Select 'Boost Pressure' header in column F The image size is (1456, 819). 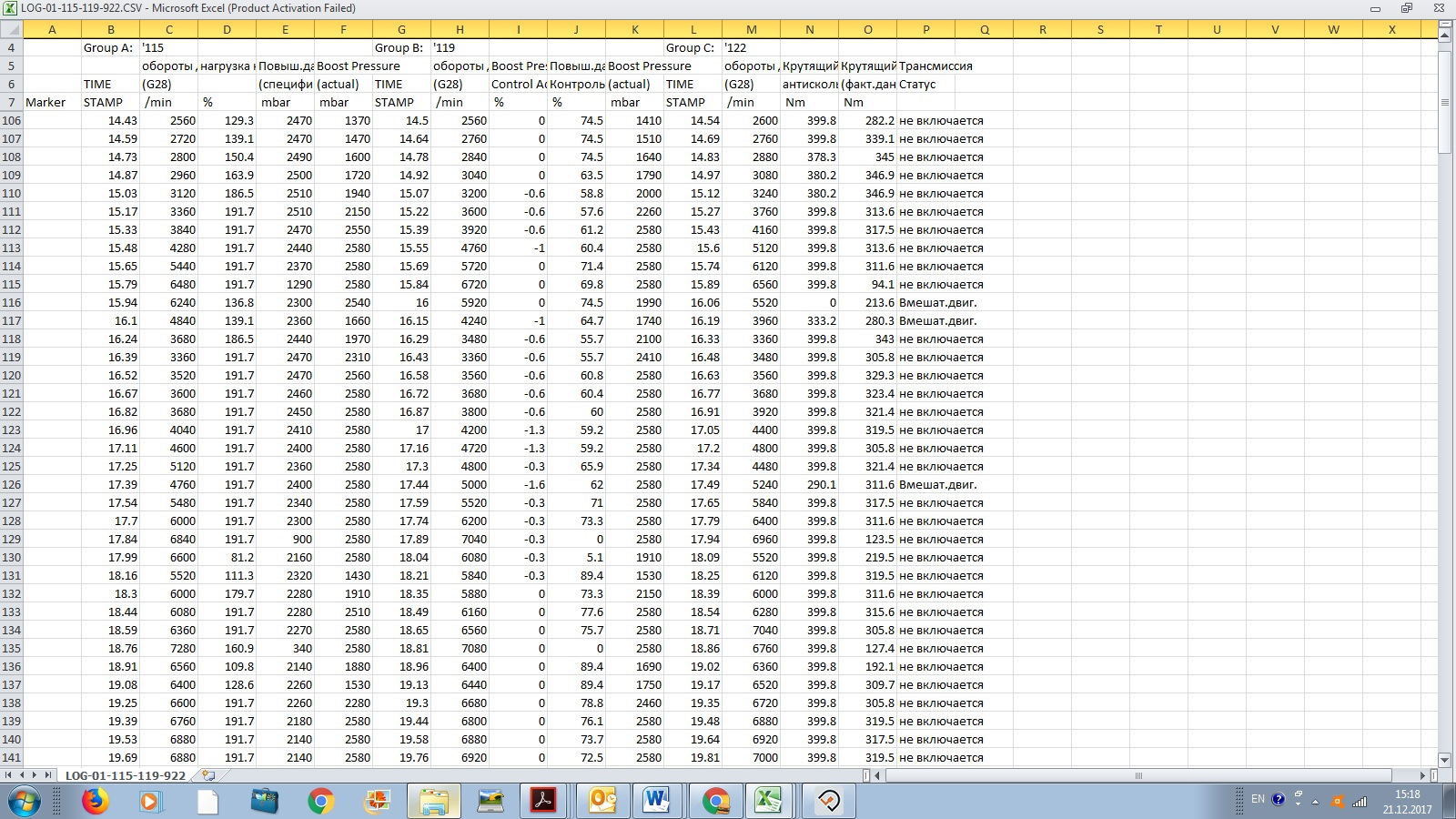[x=359, y=66]
